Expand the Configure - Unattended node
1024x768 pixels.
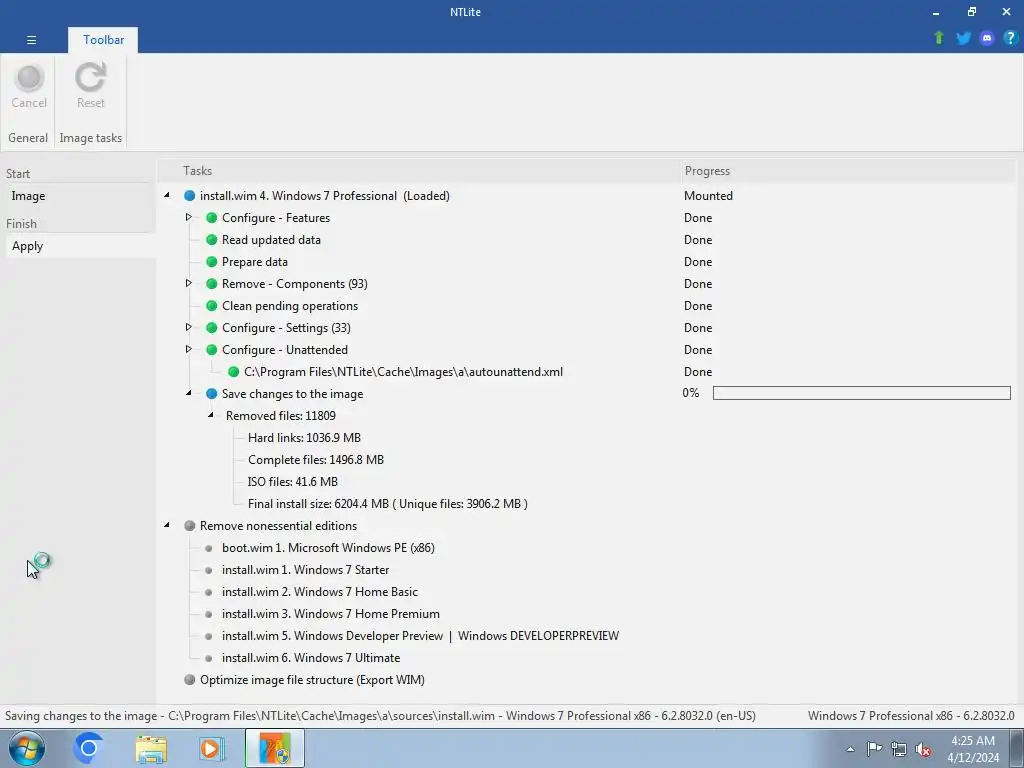point(188,349)
